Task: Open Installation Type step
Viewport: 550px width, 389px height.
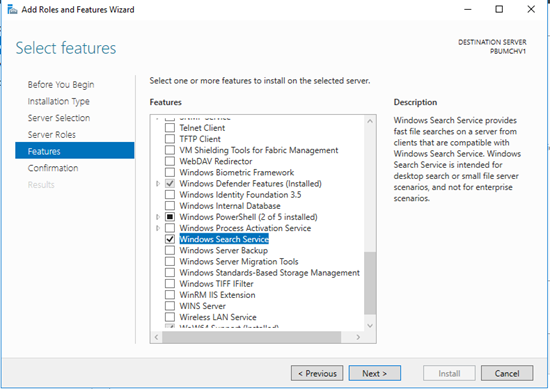Action: click(x=59, y=101)
